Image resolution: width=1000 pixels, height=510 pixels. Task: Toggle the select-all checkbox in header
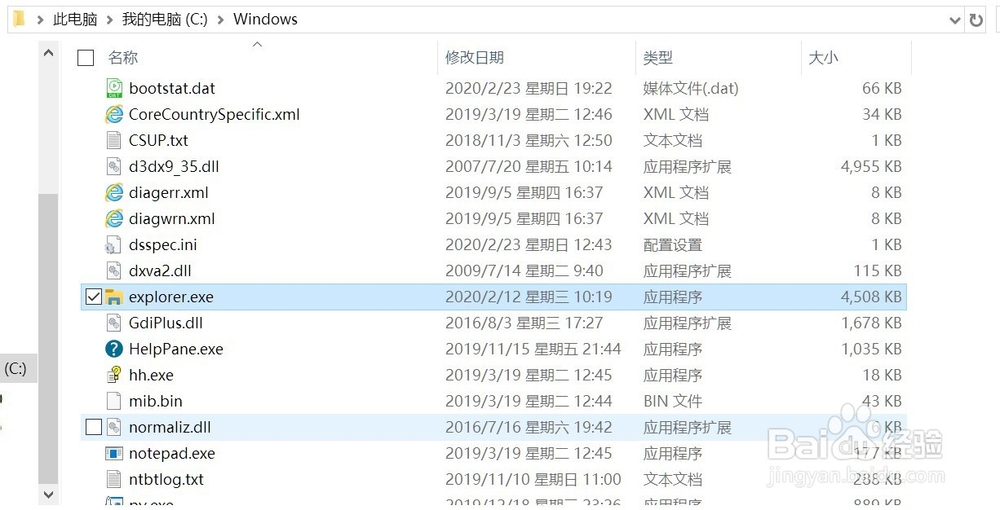point(85,58)
